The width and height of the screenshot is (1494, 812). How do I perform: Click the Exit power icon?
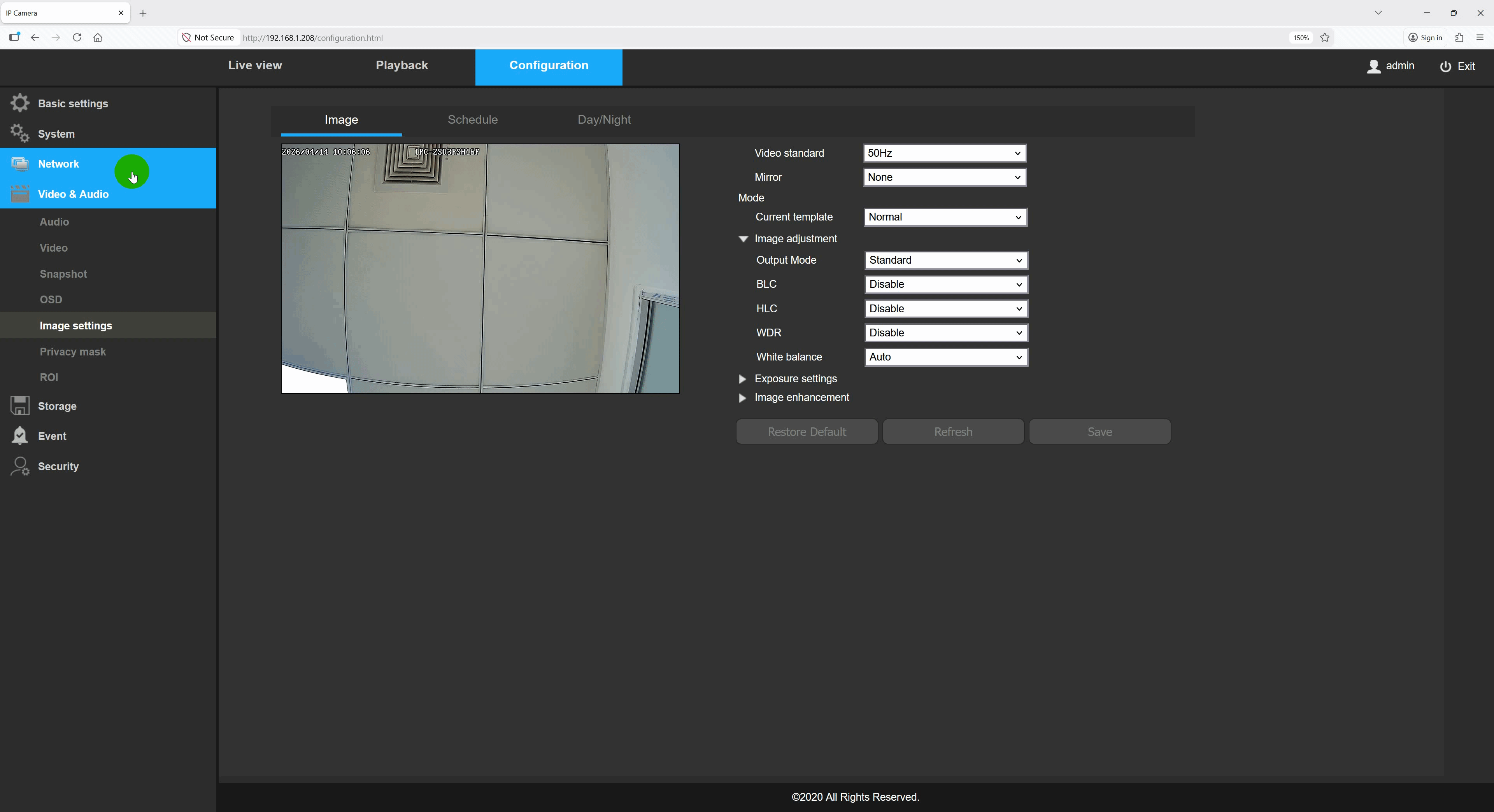pos(1445,66)
